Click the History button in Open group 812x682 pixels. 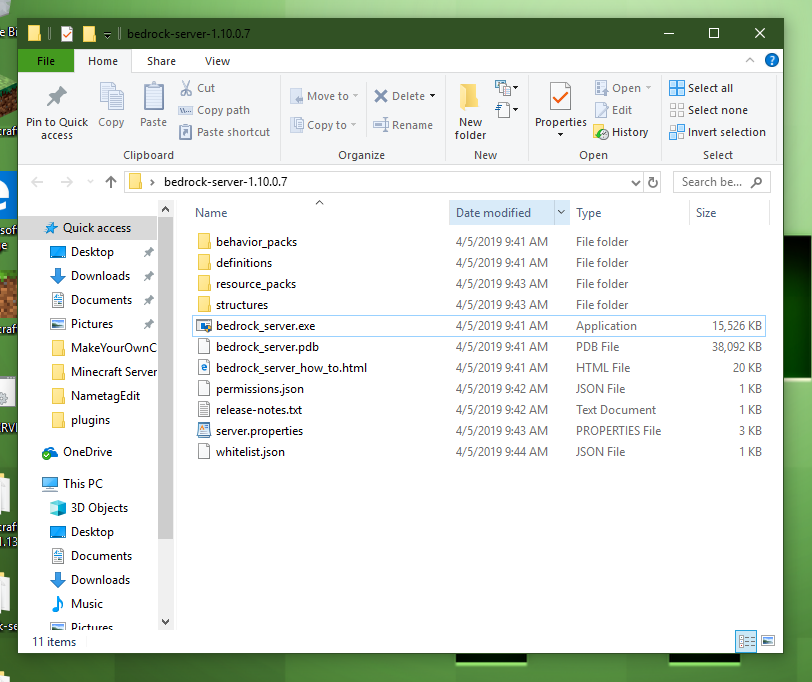point(621,132)
